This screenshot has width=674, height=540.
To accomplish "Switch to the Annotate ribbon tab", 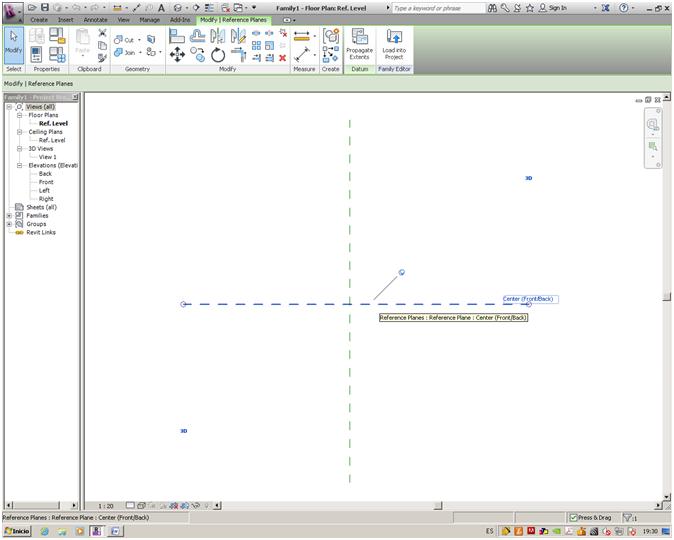I will click(95, 19).
